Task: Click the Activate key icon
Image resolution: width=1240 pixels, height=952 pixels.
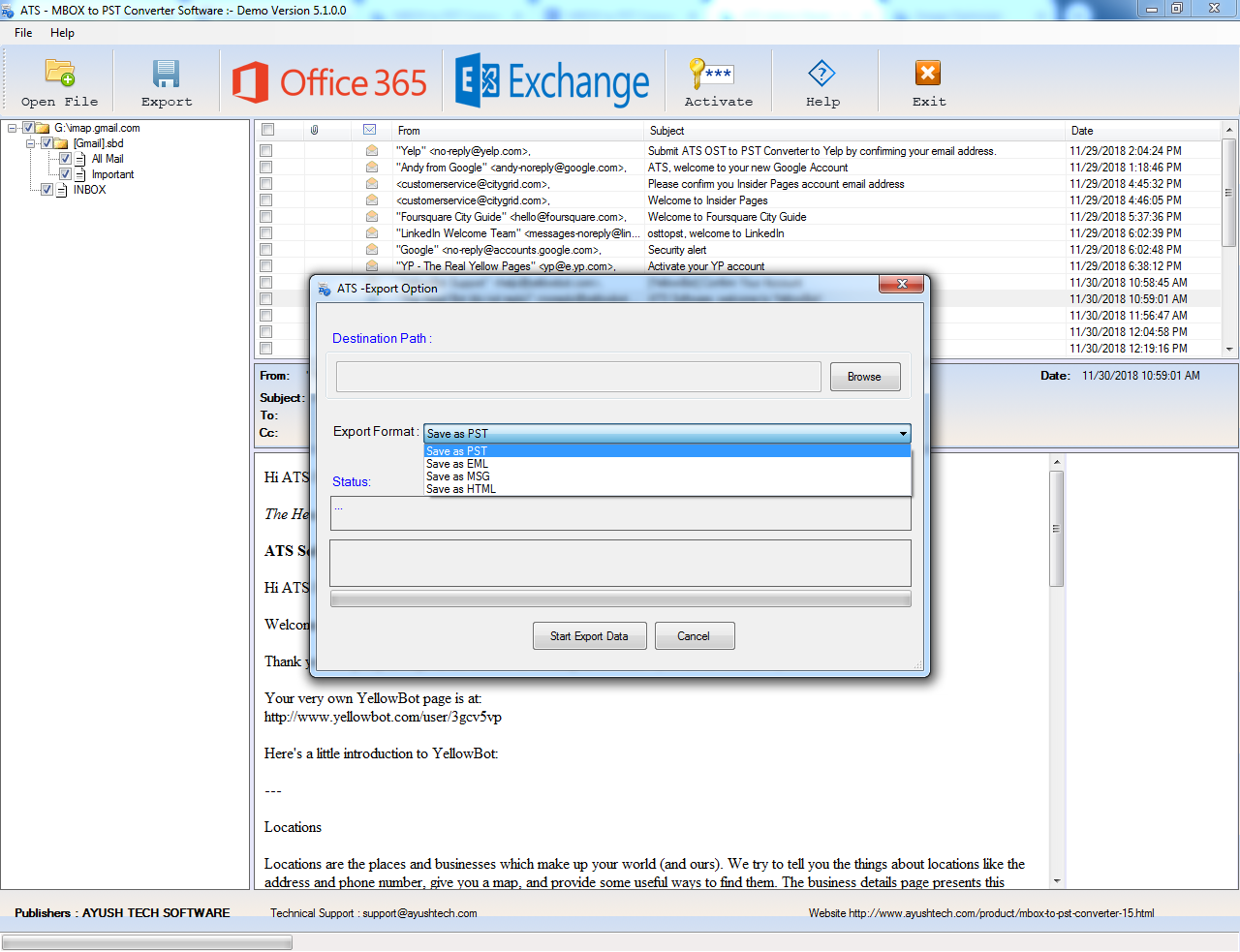Action: click(711, 74)
